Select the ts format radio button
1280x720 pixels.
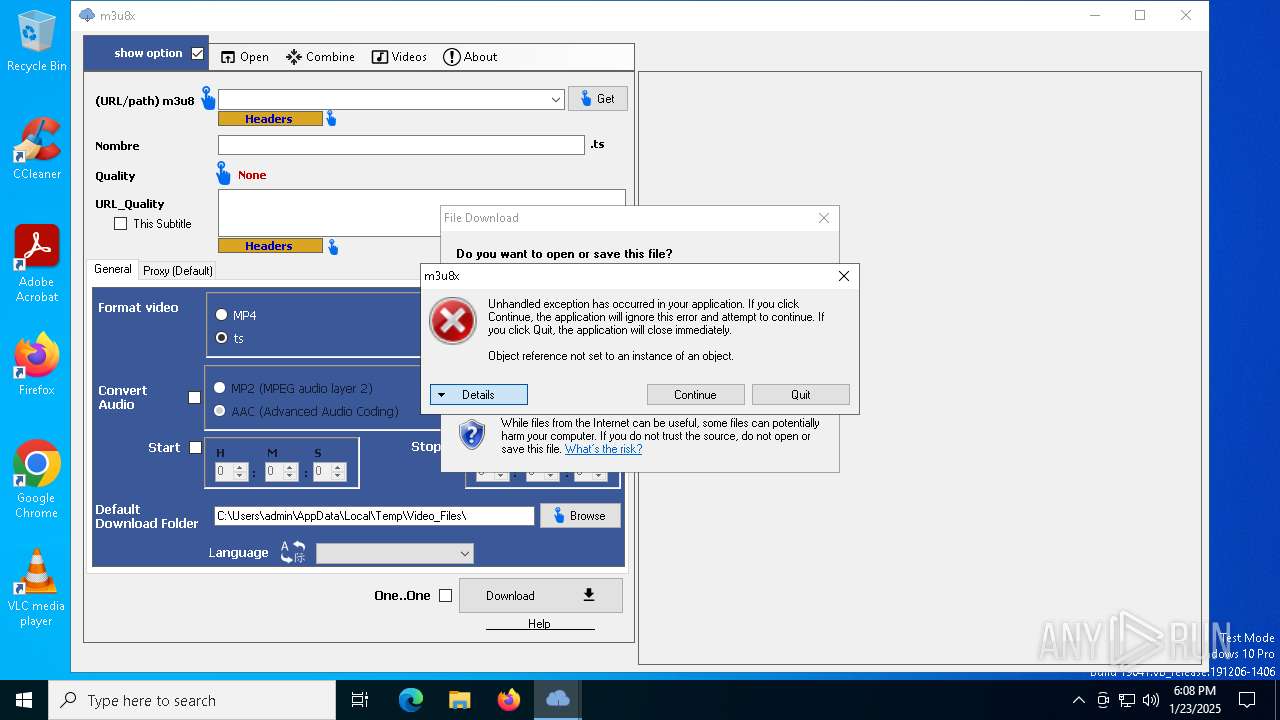pyautogui.click(x=221, y=338)
